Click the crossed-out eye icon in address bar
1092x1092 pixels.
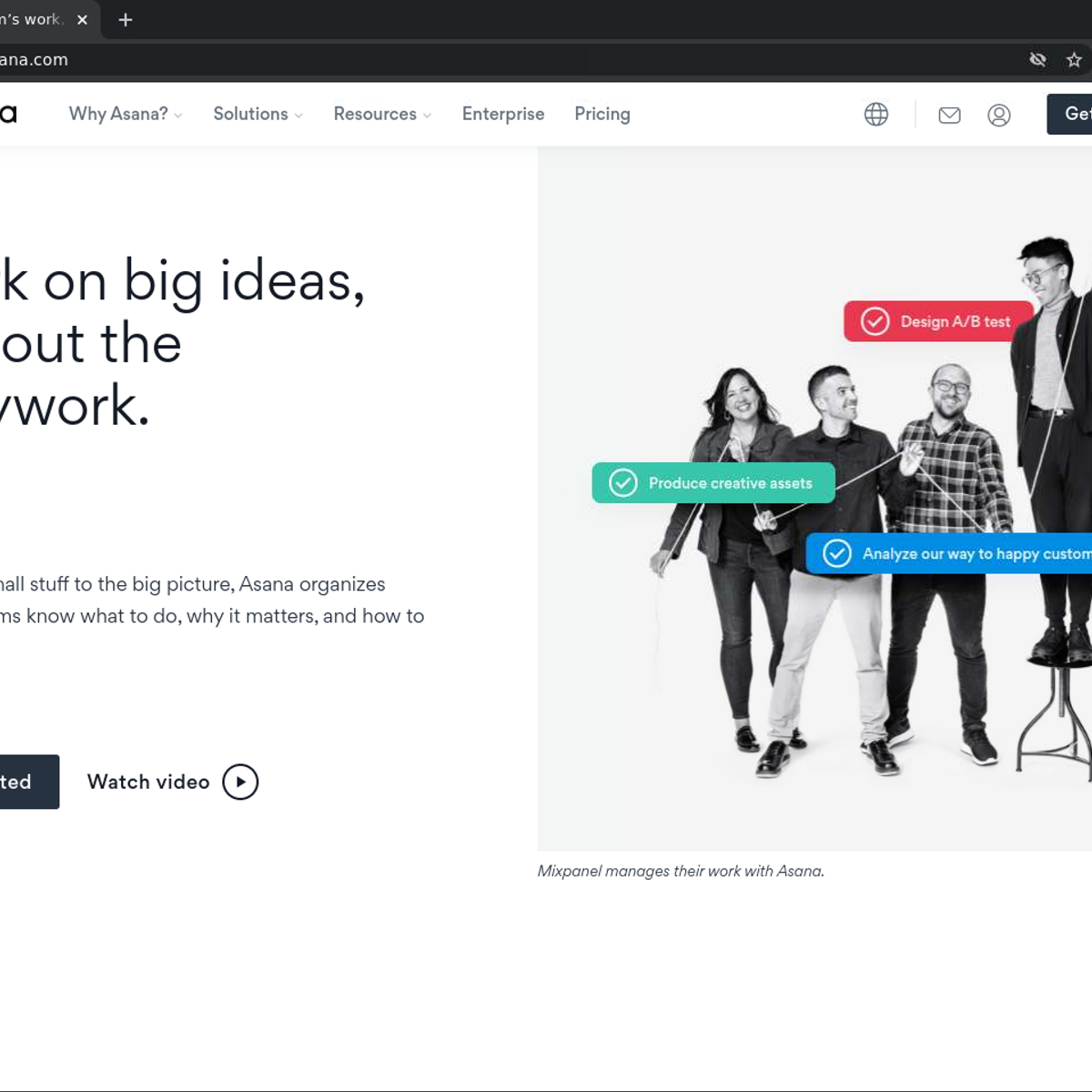click(1037, 60)
